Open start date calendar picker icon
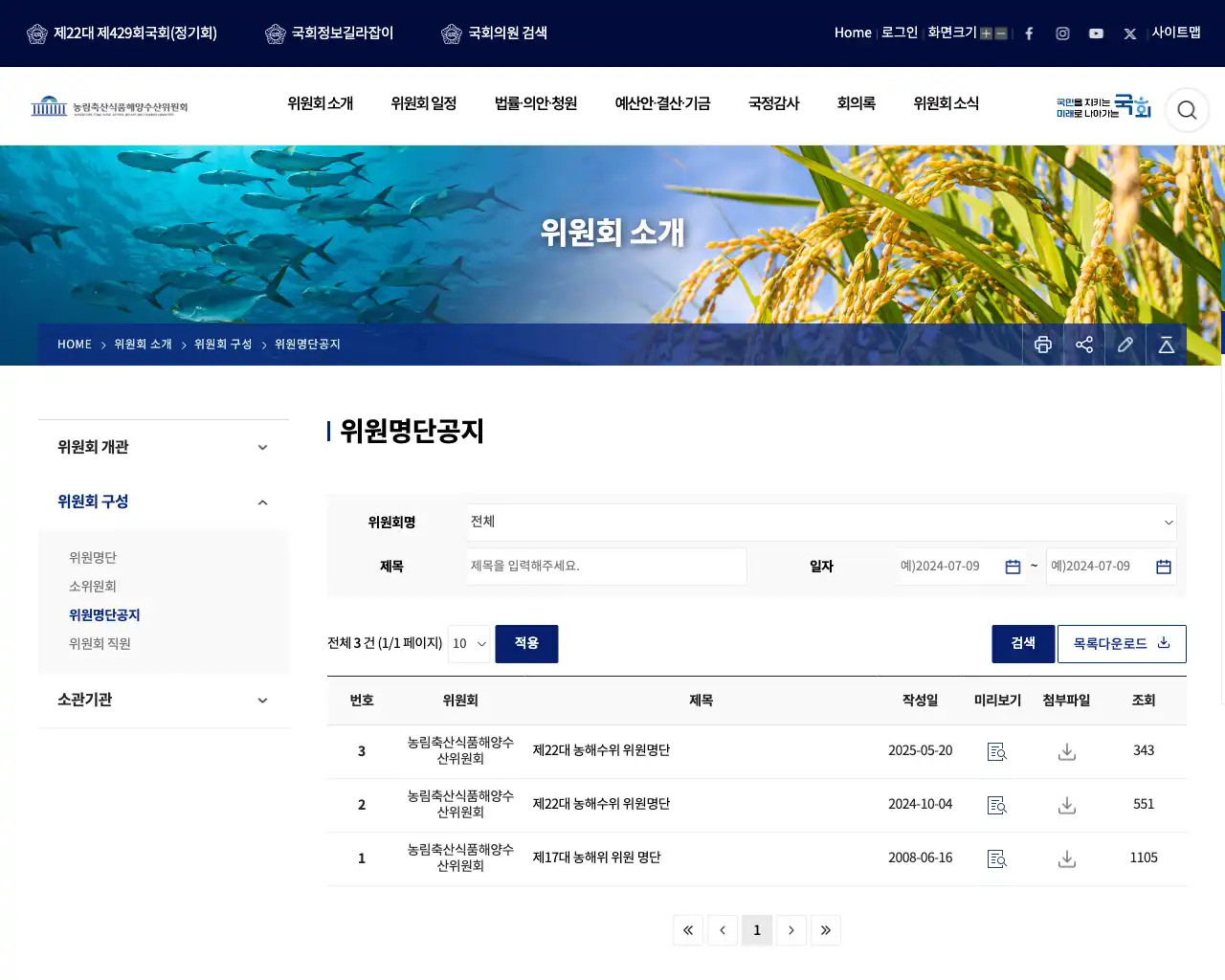 coord(1013,567)
